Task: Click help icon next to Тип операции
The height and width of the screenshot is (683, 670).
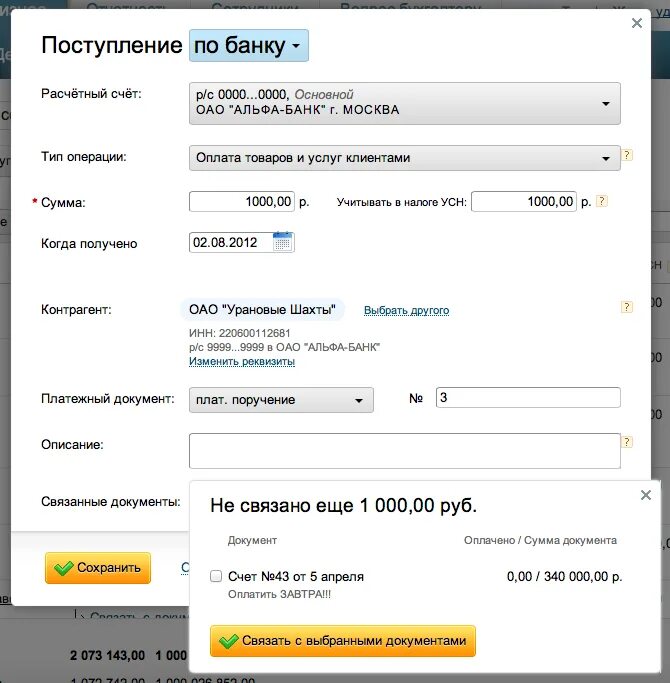Action: (627, 155)
